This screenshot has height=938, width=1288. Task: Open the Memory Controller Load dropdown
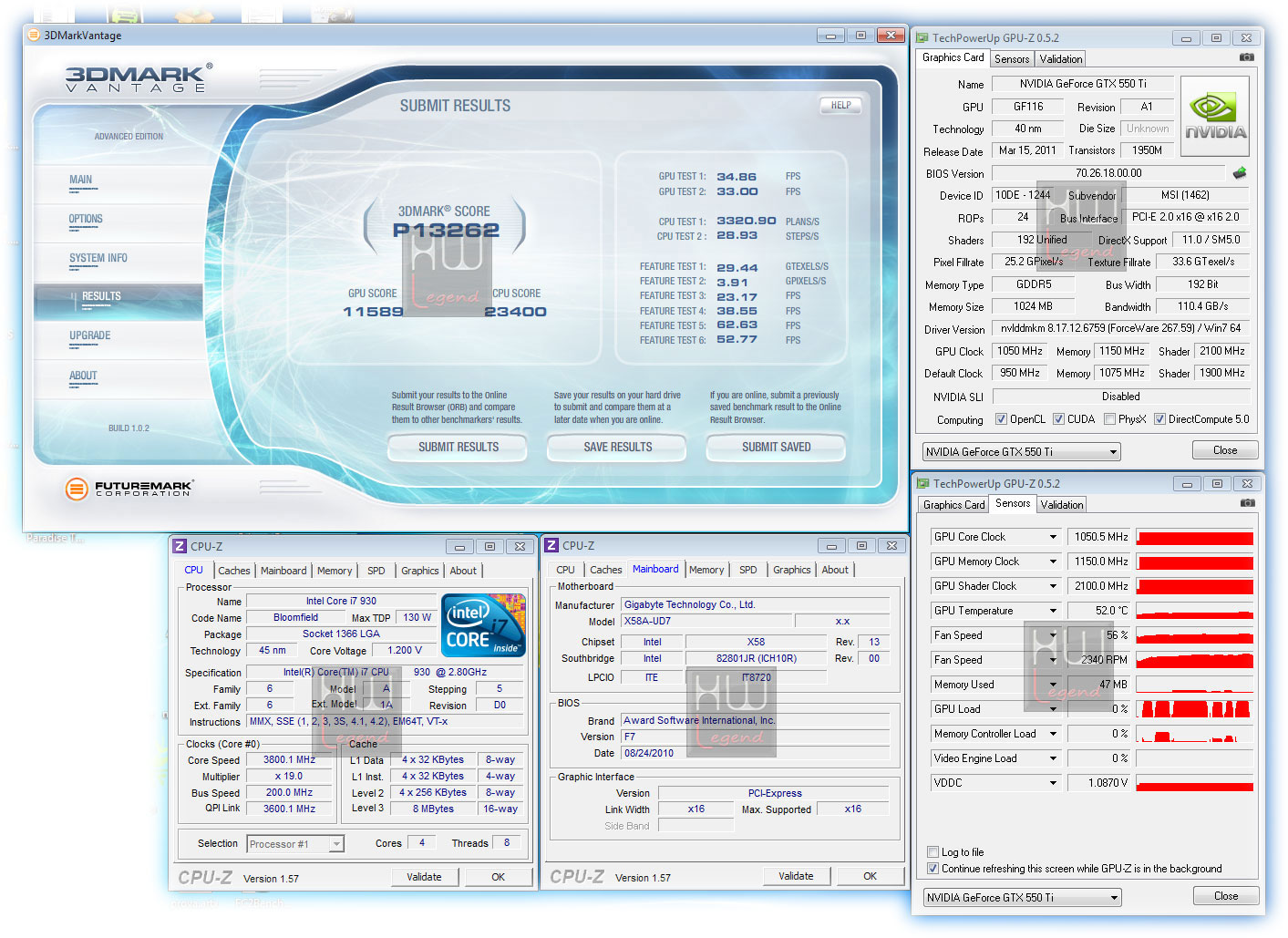[x=1053, y=734]
